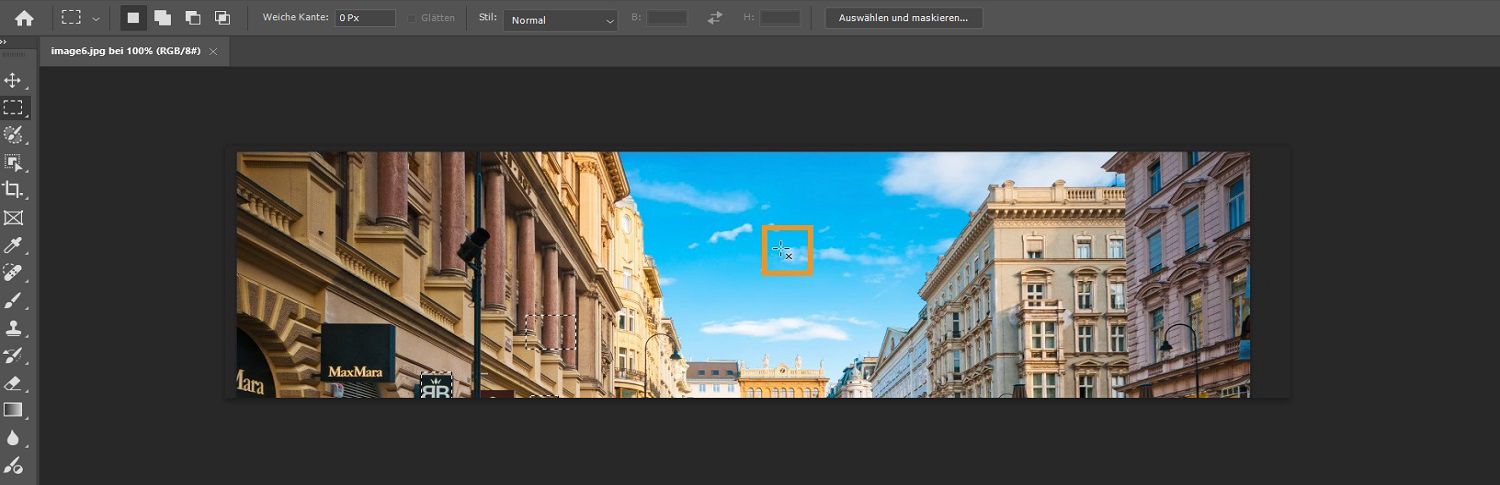Viewport: 1500px width, 485px height.
Task: Select the Dodge tool
Action: tap(13, 465)
